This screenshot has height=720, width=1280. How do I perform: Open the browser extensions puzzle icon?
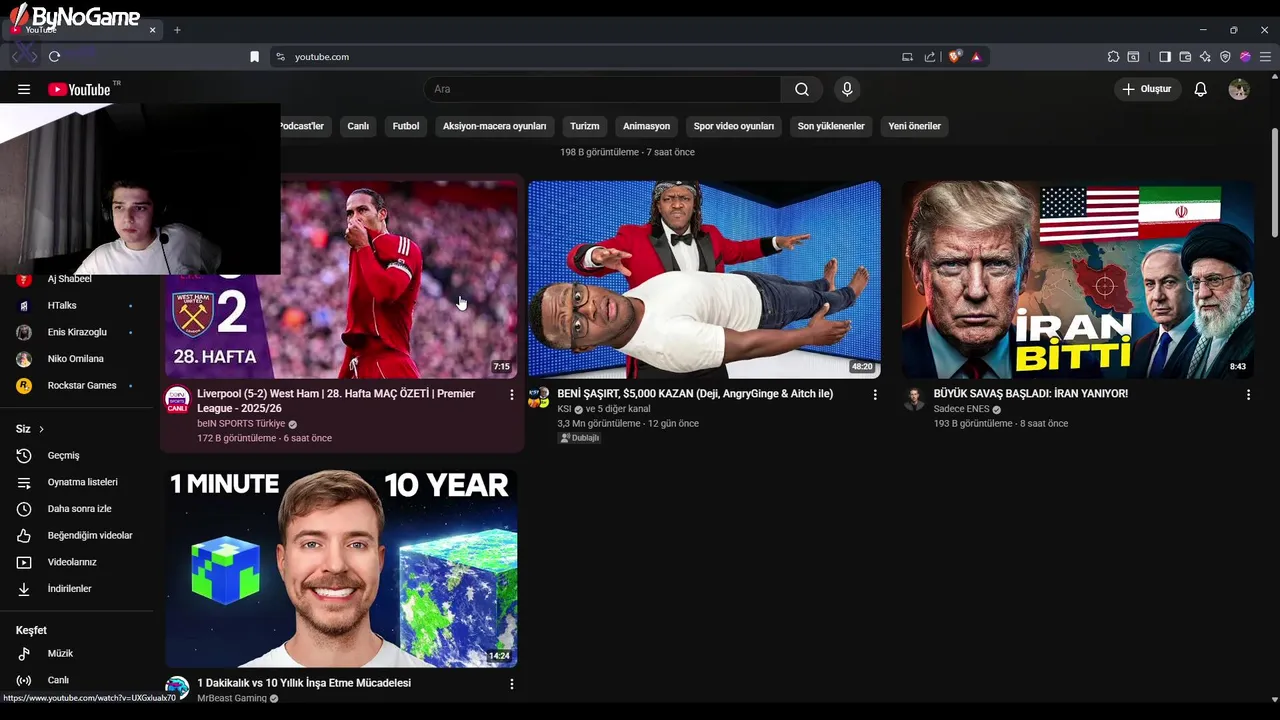point(1113,57)
